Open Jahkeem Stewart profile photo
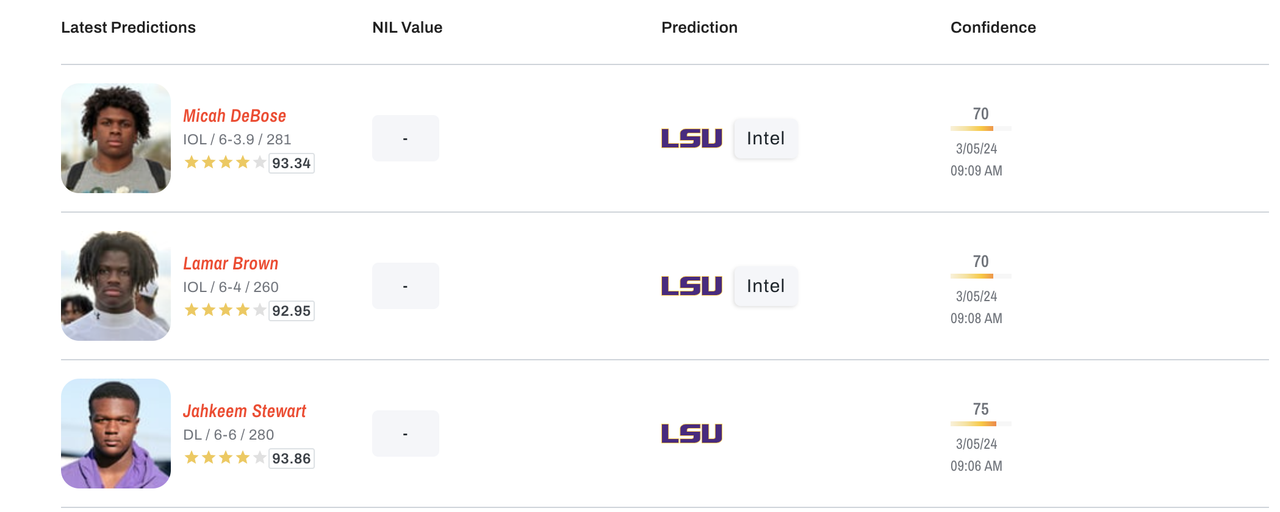This screenshot has width=1280, height=512. pos(116,433)
